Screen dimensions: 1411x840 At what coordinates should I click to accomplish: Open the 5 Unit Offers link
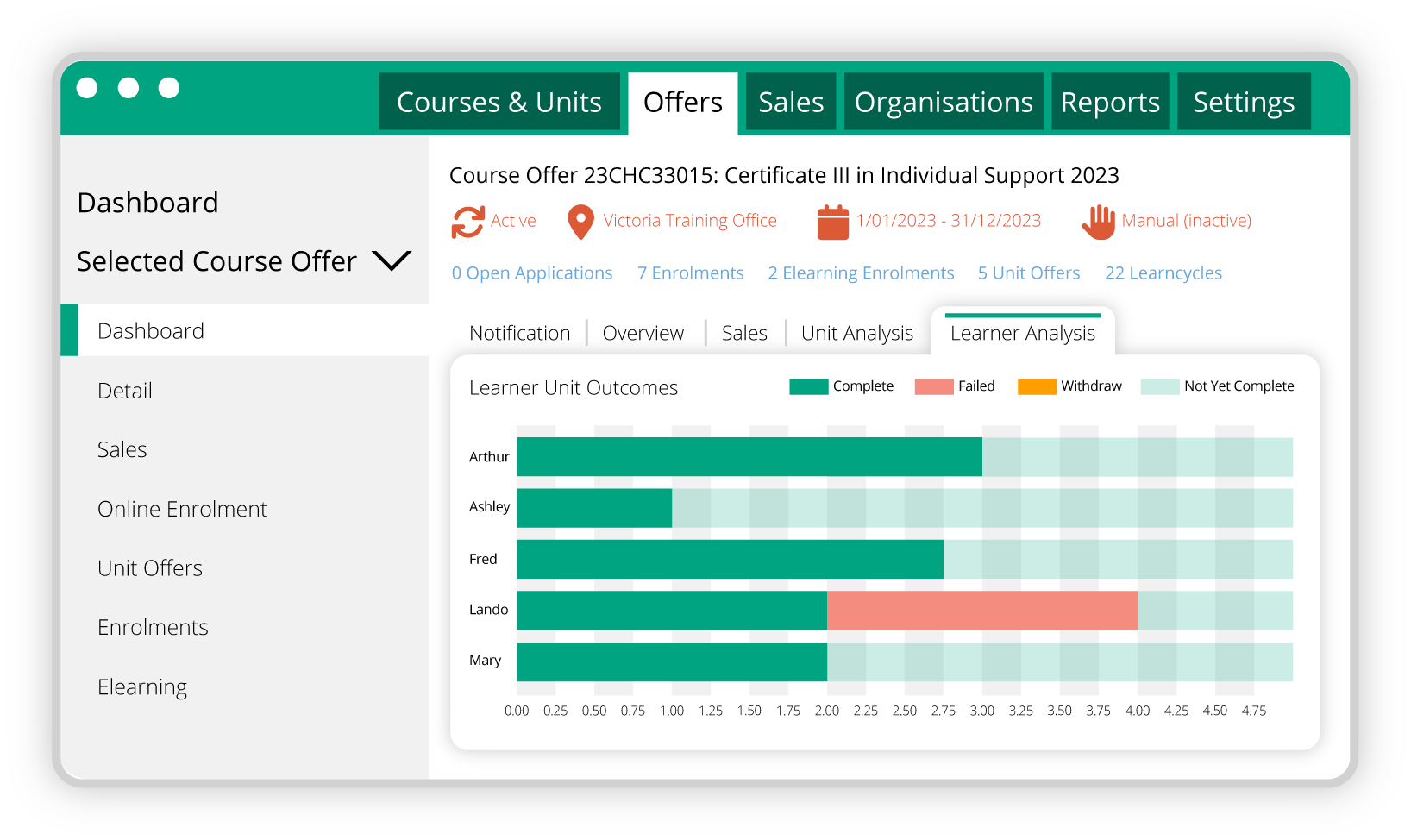click(x=1029, y=273)
